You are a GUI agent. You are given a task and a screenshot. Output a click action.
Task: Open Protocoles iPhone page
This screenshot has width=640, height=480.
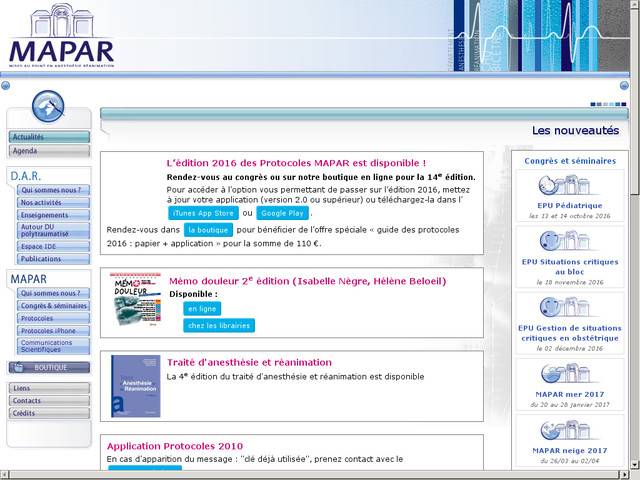click(53, 331)
